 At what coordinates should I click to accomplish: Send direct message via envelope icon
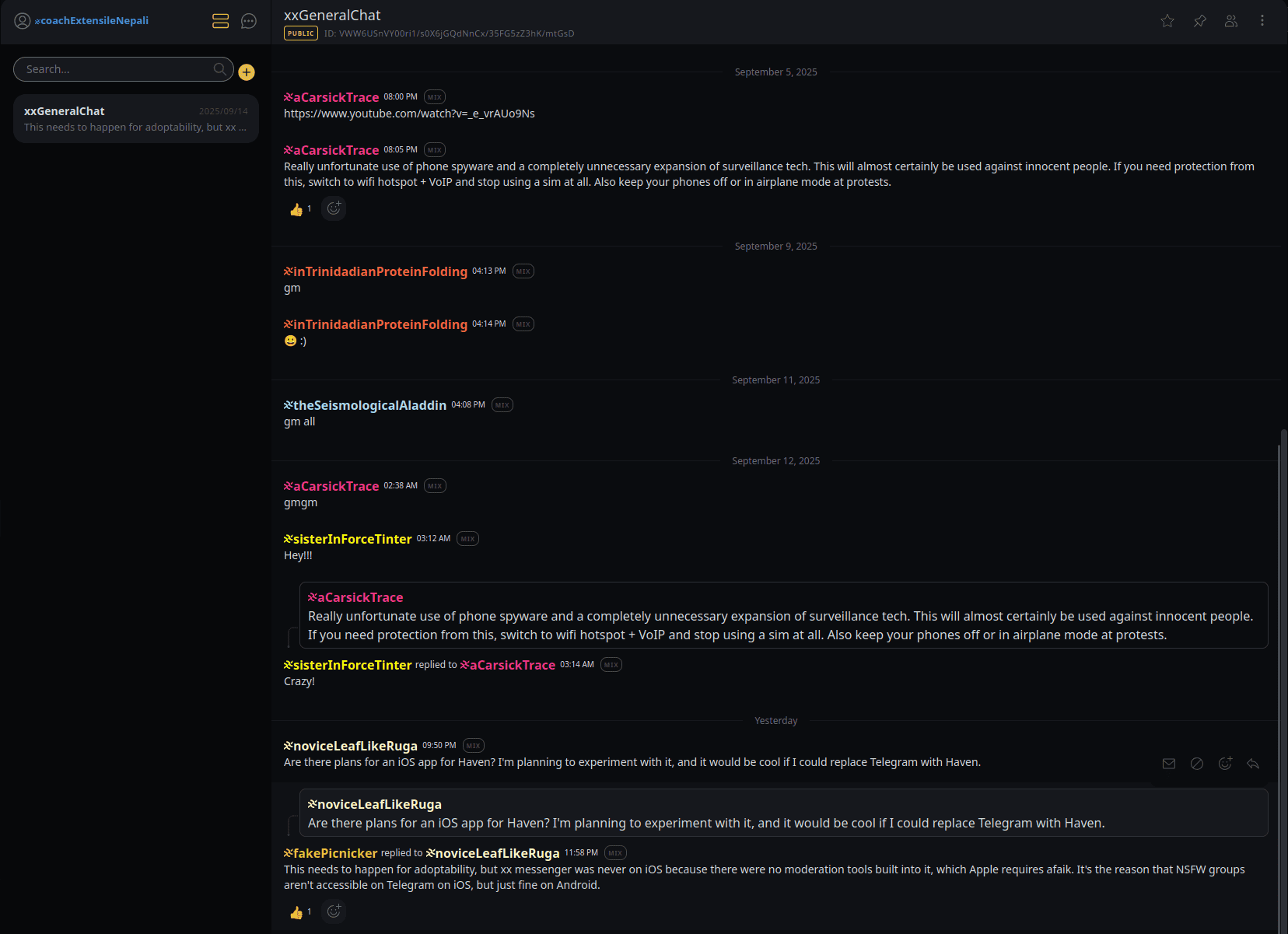pyautogui.click(x=1169, y=764)
